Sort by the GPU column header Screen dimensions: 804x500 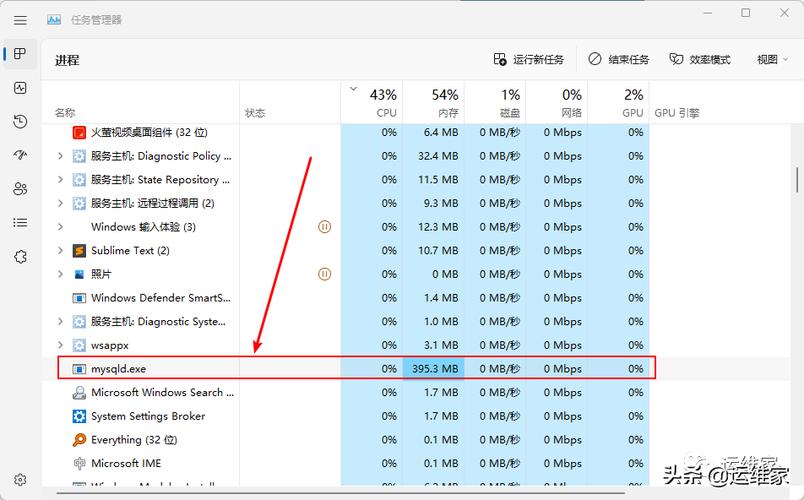pos(618,102)
